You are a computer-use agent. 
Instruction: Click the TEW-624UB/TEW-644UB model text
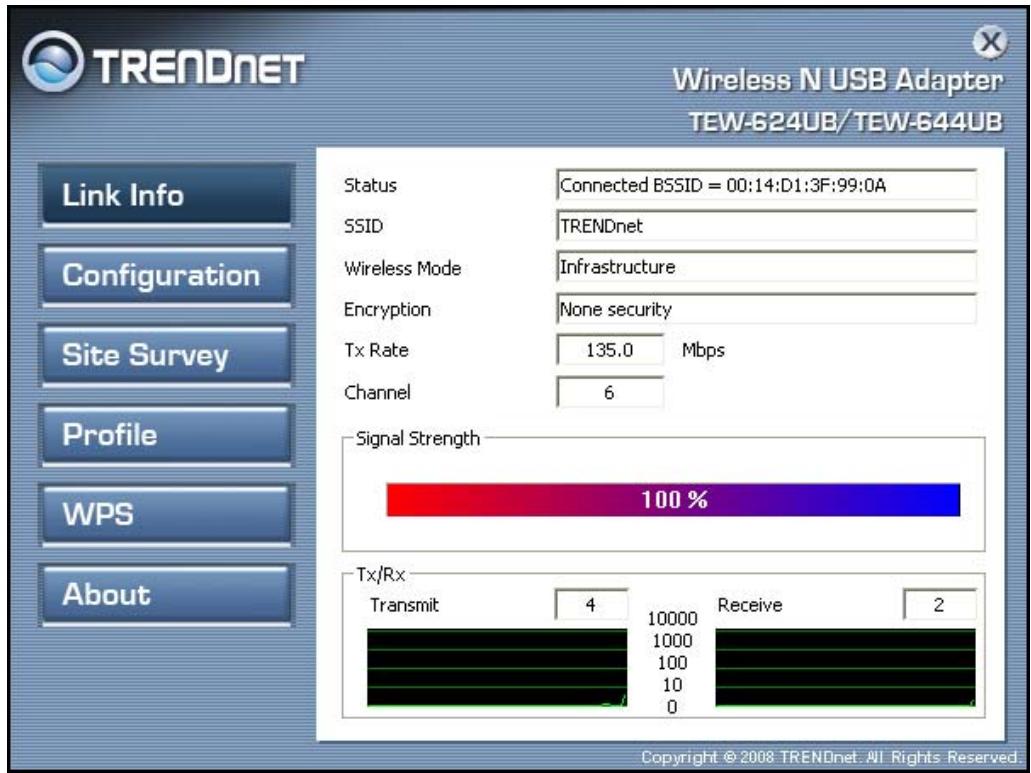click(x=846, y=122)
